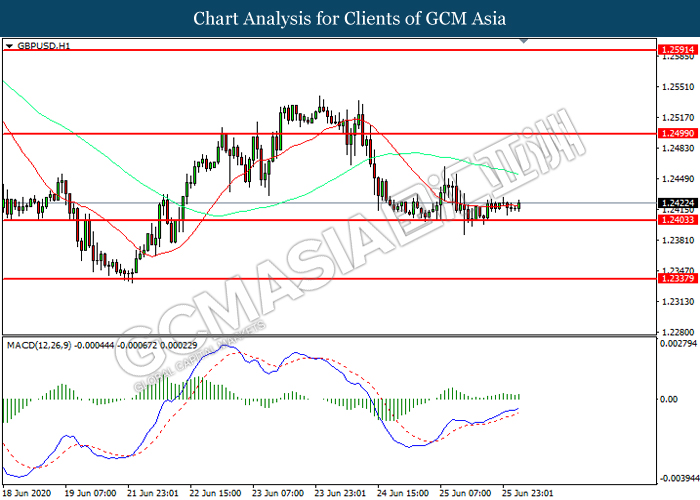Select the 1.25914 red price label

pos(678,50)
